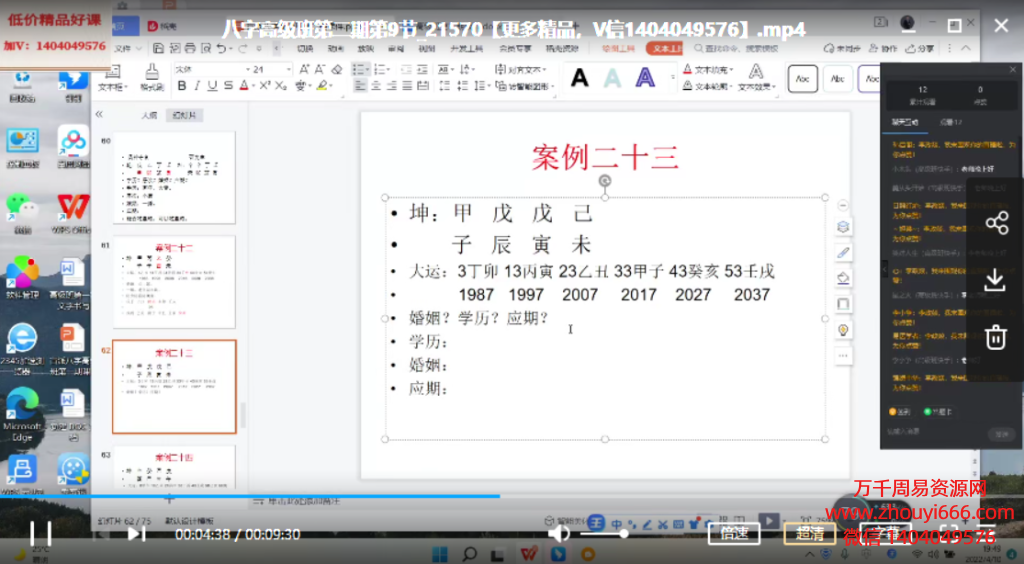Clear formatting with the eraser icon
Screen dimensions: 1024x564
(x=336, y=69)
